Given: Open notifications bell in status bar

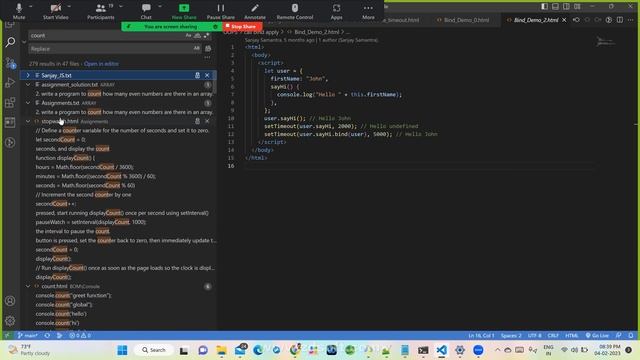Looking at the screenshot, I should point(631,336).
